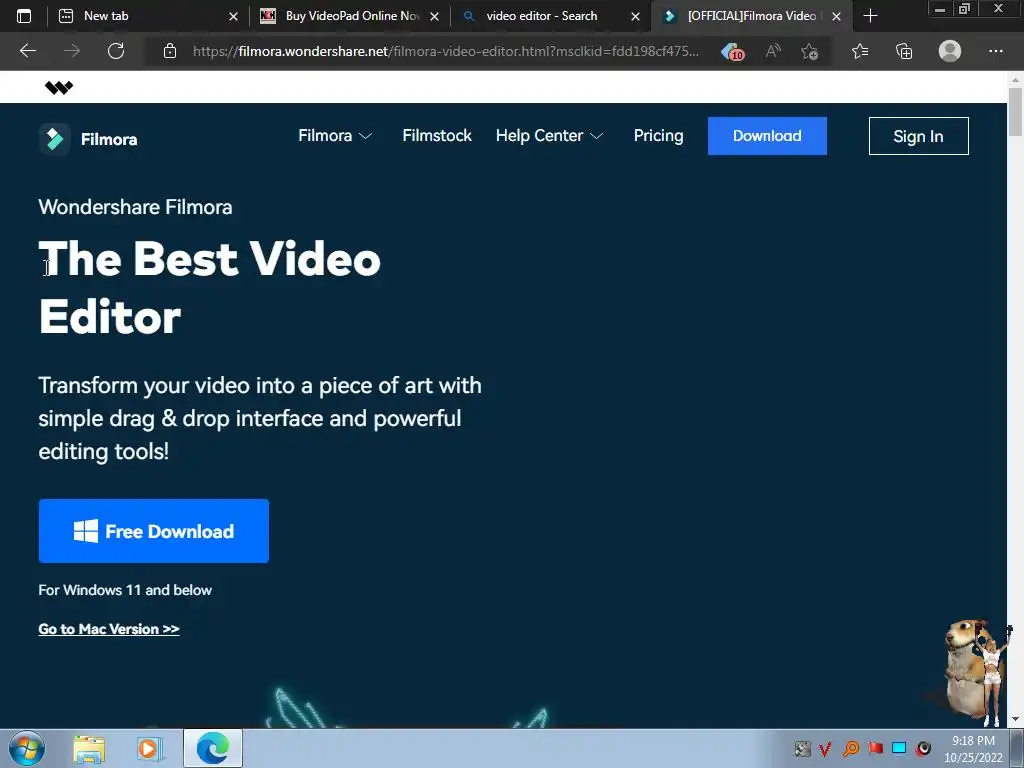
Task: Select the [OFFICIAL]Filmora Video tab
Action: (x=751, y=16)
